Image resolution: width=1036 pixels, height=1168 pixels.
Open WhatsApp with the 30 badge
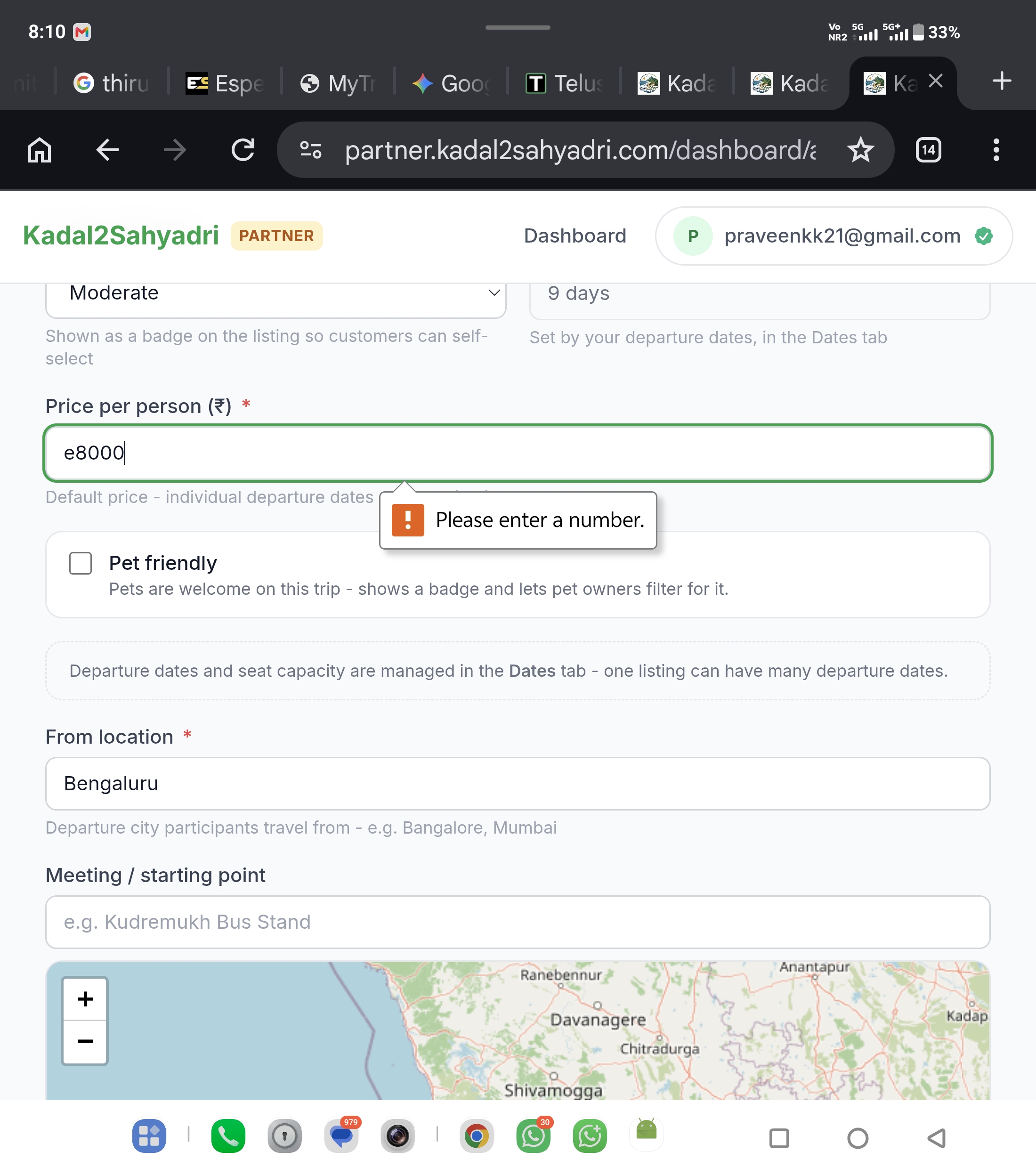(533, 1136)
